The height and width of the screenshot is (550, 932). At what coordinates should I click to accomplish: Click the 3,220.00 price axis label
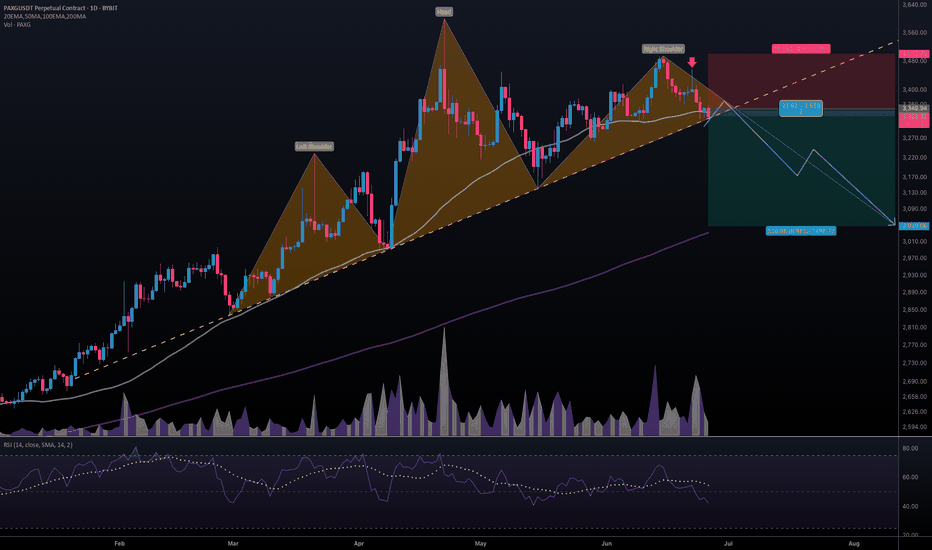[x=914, y=158]
